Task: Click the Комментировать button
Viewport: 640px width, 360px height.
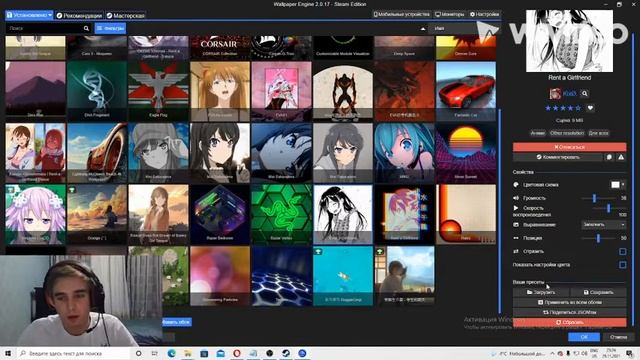Action: [558, 157]
